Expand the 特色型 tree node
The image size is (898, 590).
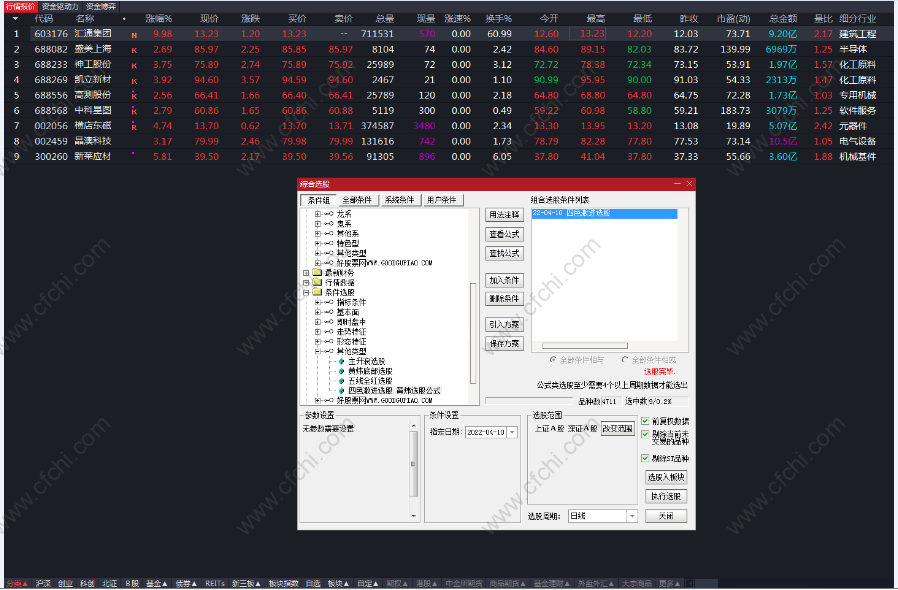(x=318, y=243)
